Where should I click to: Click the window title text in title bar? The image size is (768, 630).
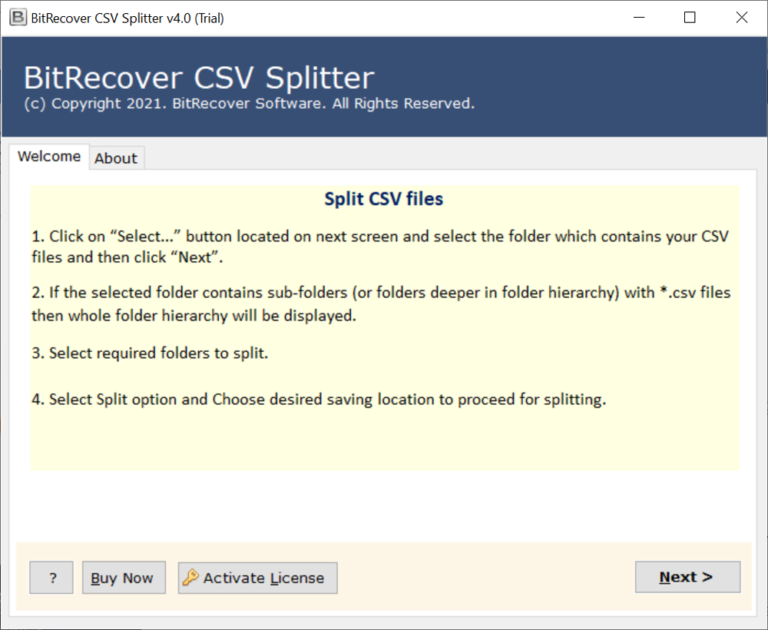127,18
